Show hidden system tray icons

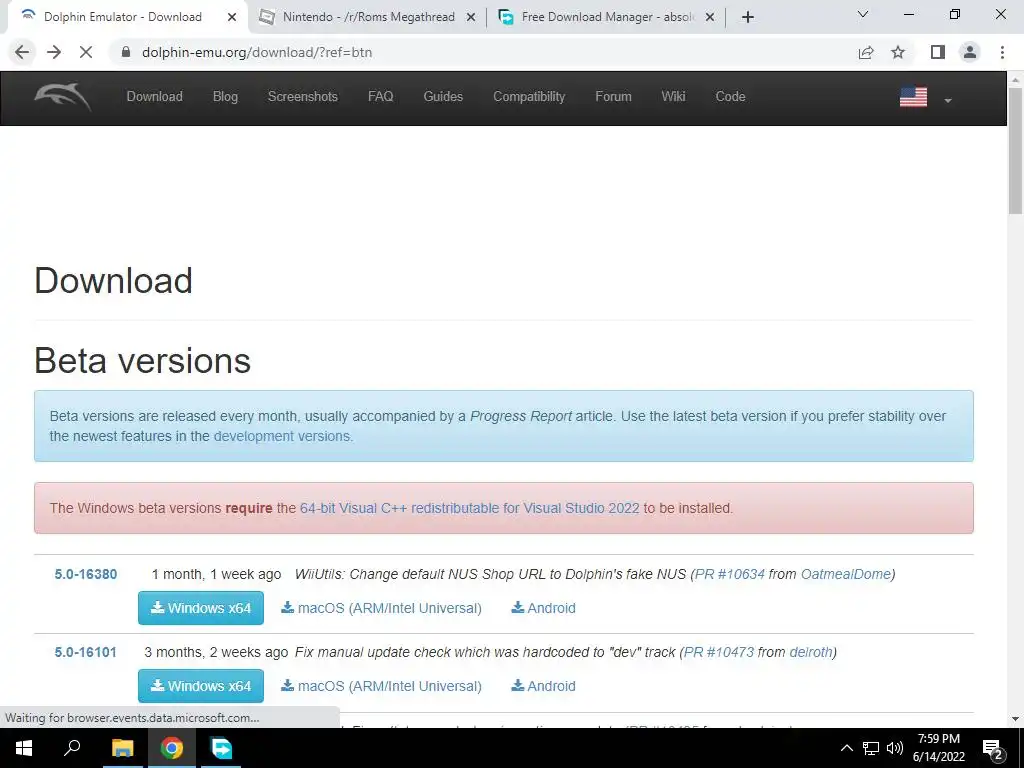tap(846, 748)
